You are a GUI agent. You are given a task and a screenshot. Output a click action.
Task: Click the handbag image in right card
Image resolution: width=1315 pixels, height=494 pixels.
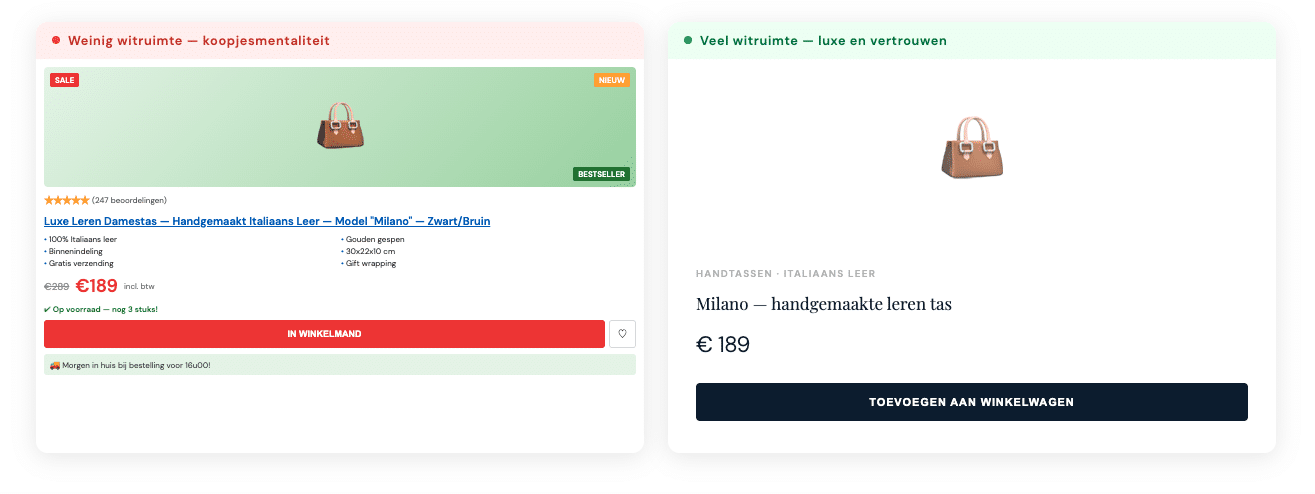click(971, 147)
